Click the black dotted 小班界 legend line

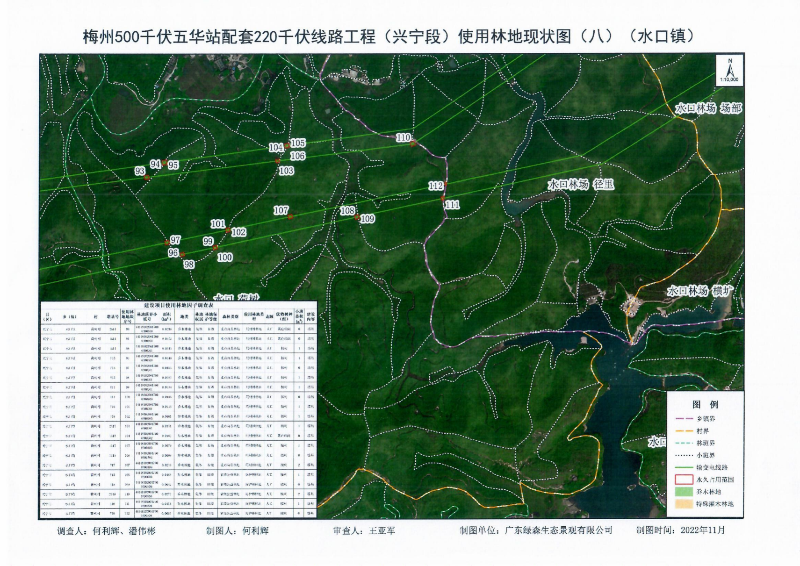pos(684,455)
